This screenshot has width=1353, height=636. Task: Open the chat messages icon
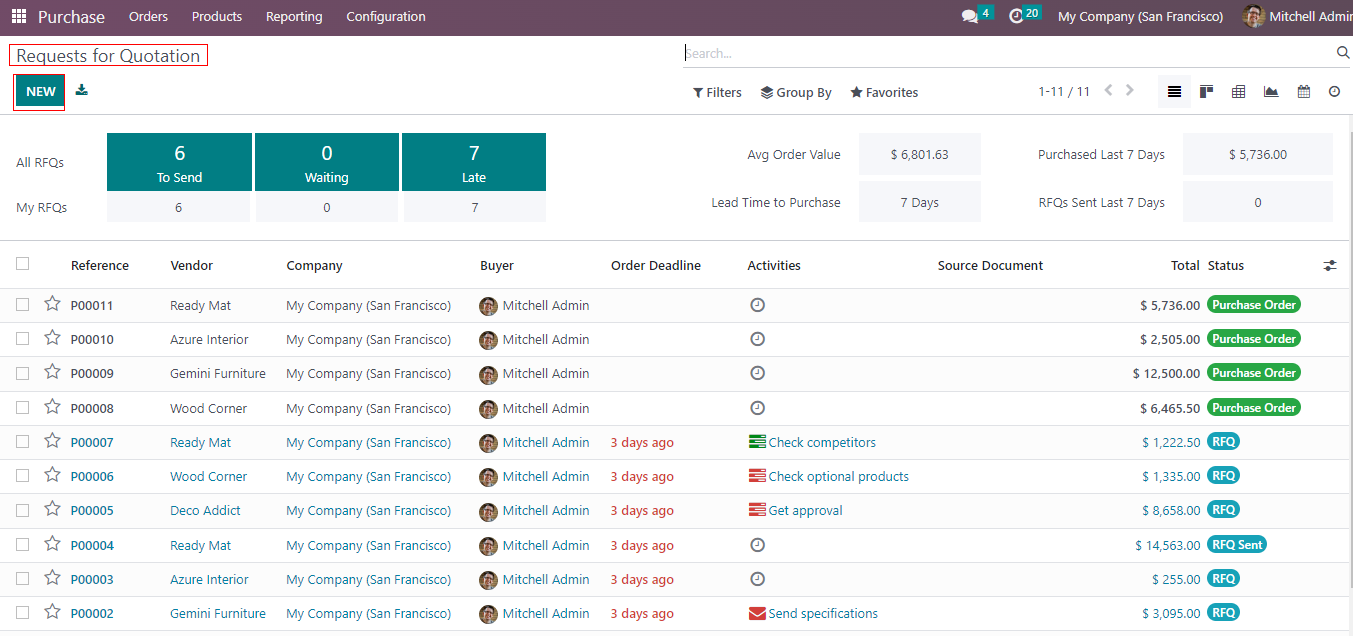pos(969,17)
